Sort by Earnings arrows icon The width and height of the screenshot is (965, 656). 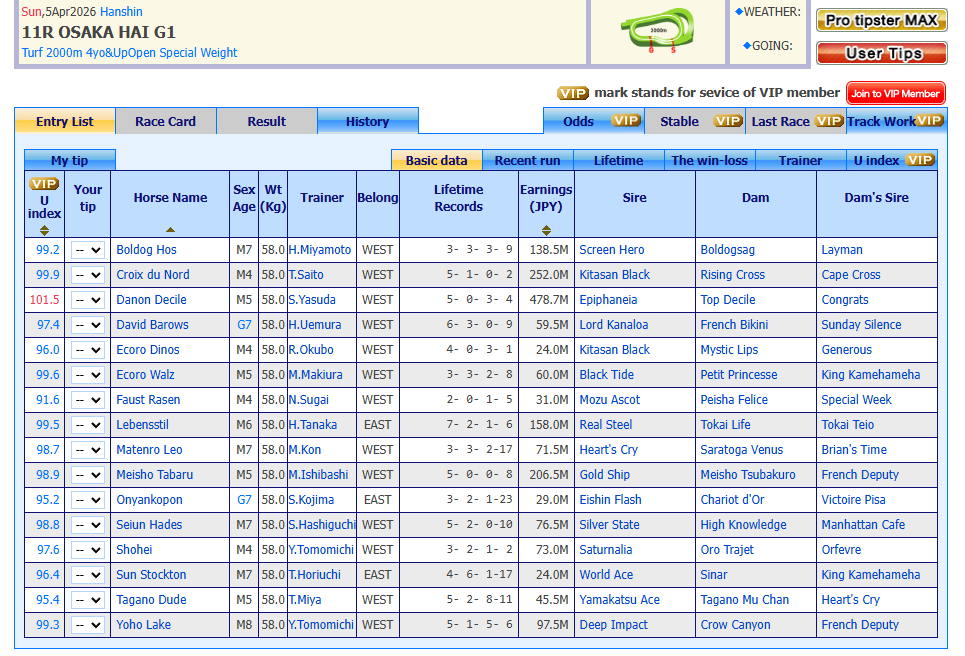click(547, 231)
